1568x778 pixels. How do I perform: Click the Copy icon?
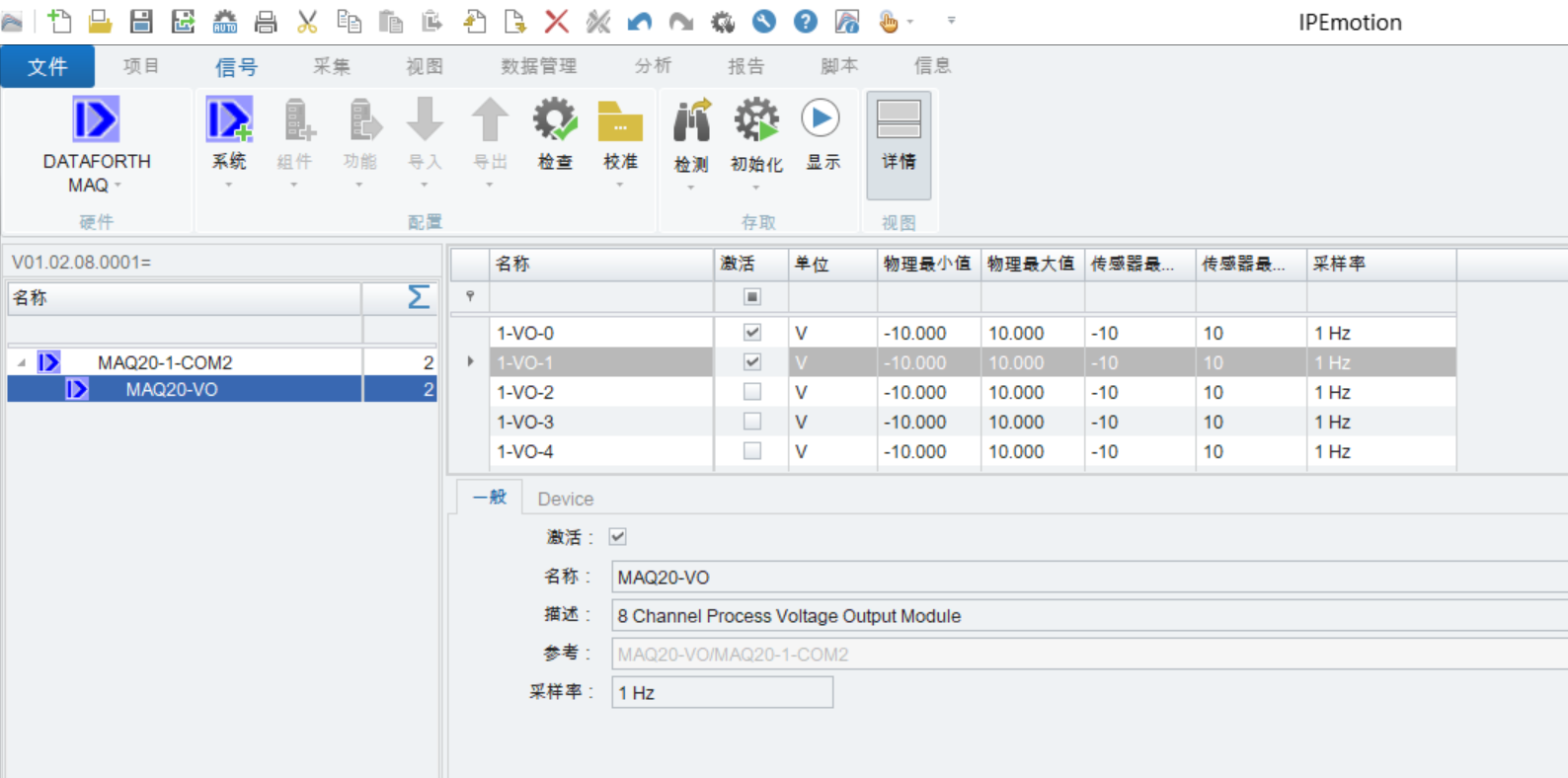point(349,21)
